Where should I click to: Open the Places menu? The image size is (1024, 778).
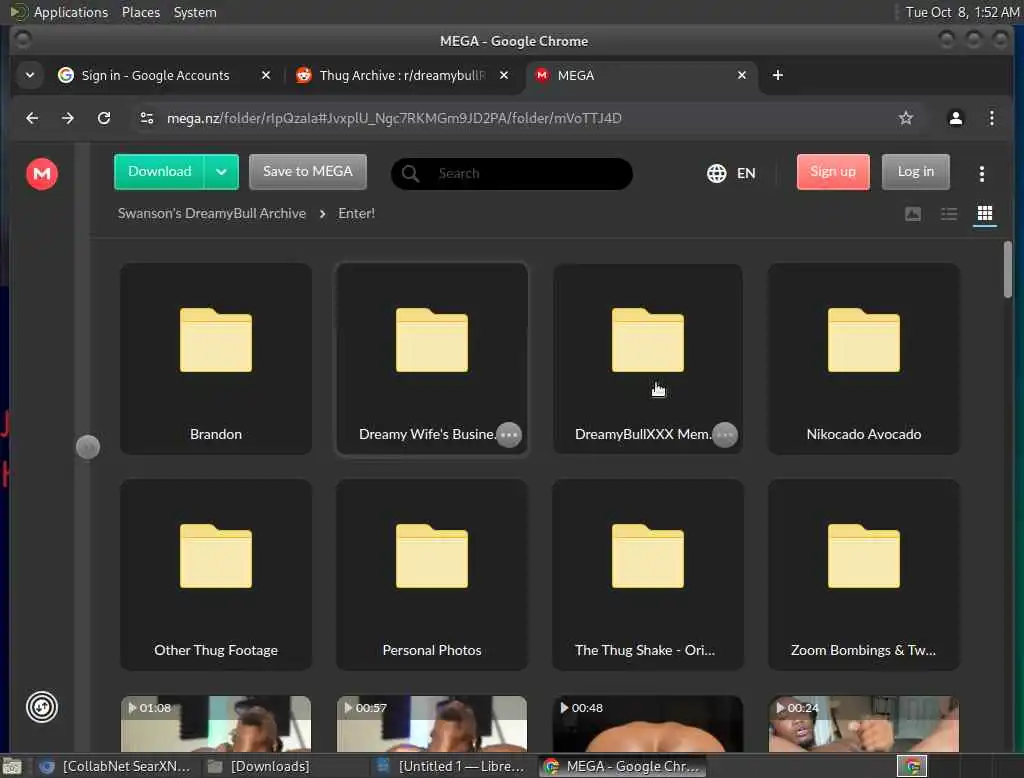(140, 12)
